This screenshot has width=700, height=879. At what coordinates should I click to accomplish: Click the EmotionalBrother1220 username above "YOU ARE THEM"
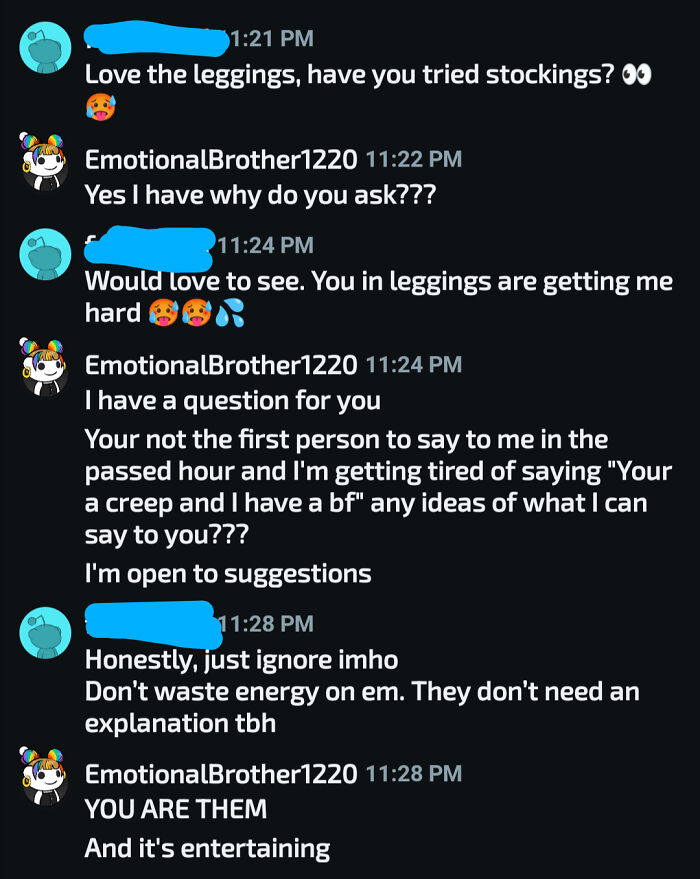point(220,773)
